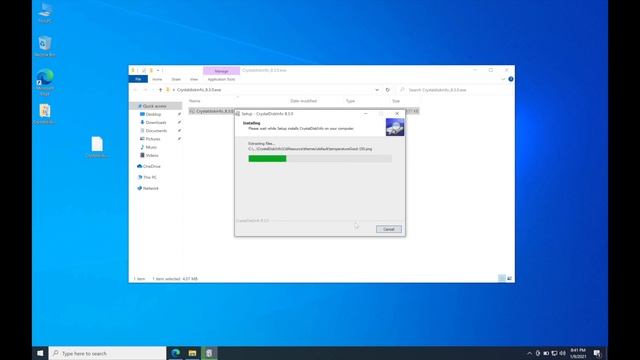Sort files by Type column
Screen dimensions: 640x360
point(350,101)
